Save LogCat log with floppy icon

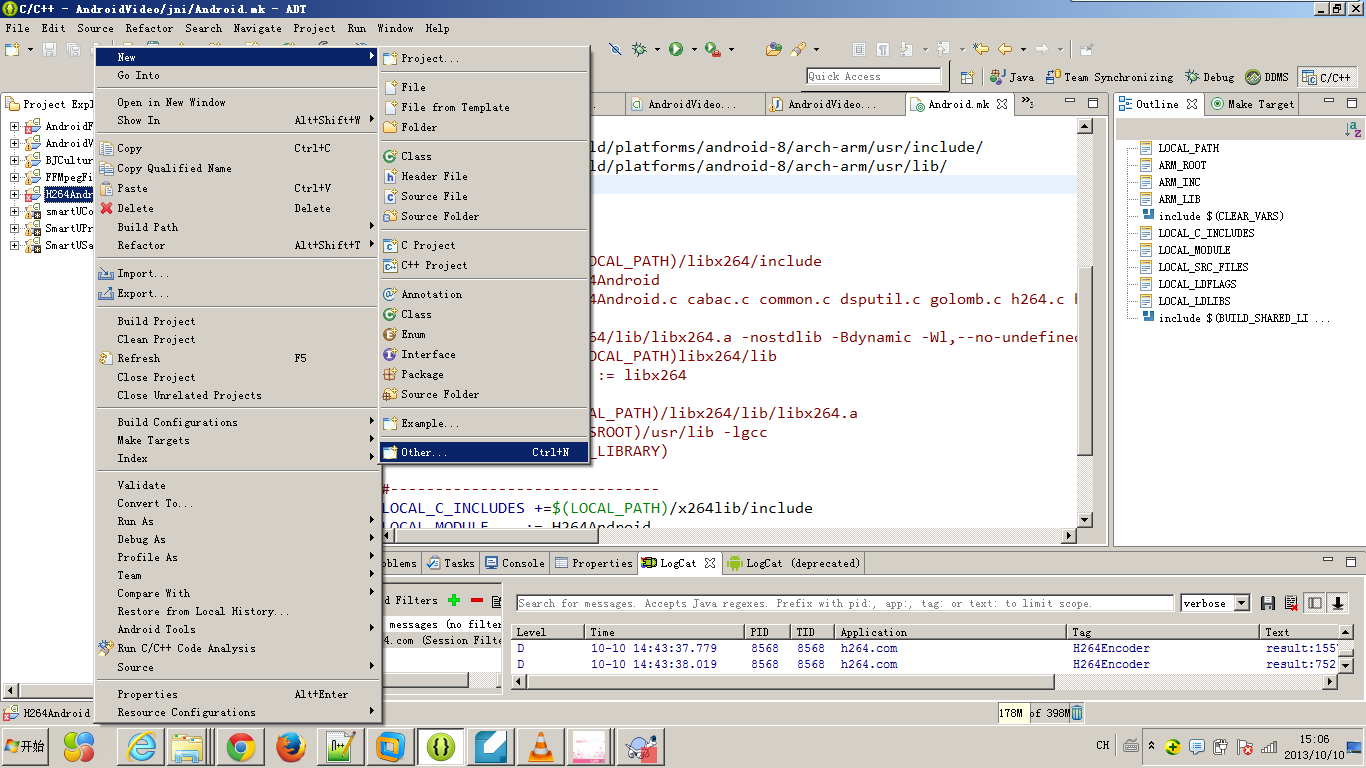pos(1268,603)
